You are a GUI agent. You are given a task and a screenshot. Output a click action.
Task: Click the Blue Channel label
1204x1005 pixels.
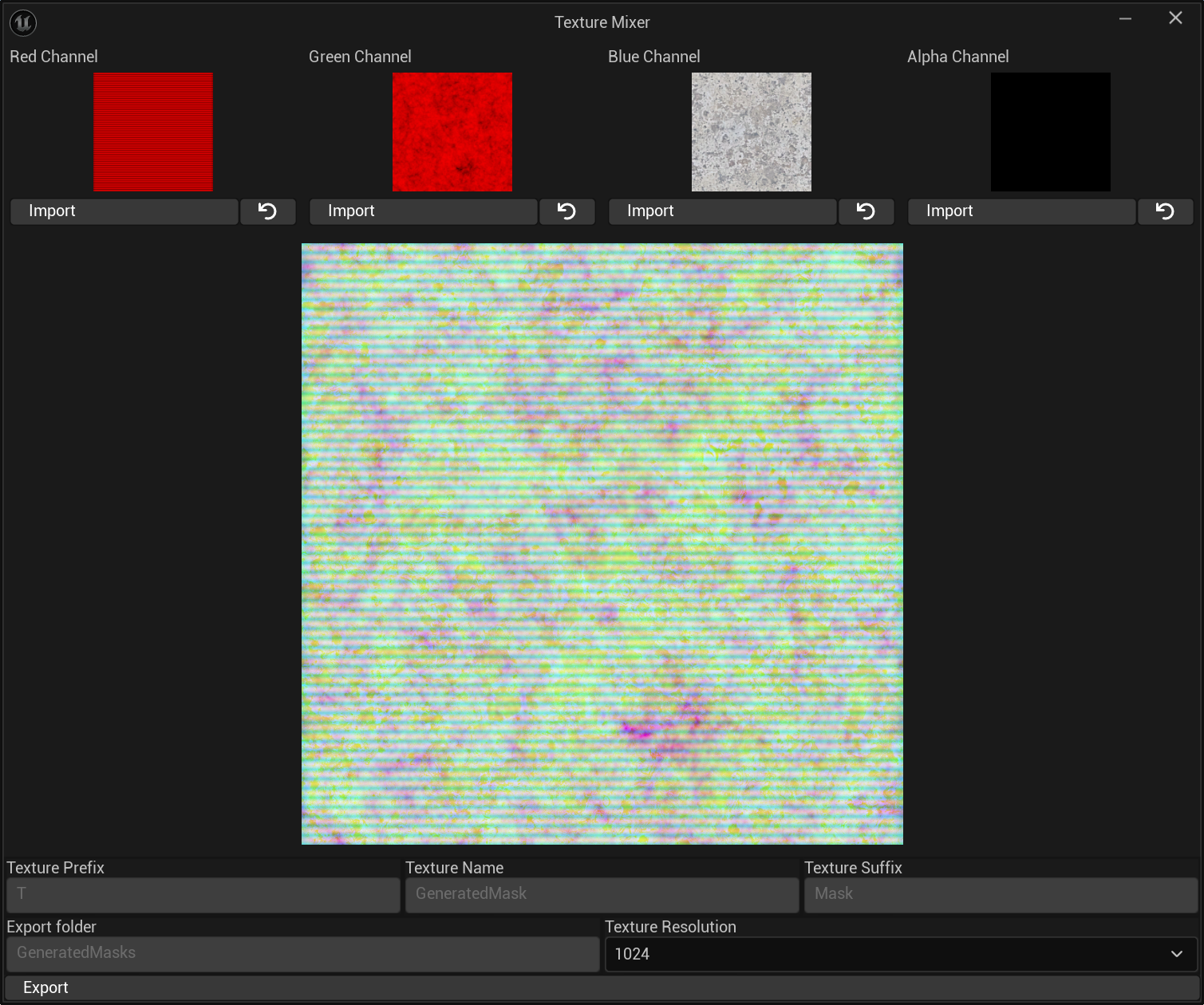[654, 57]
